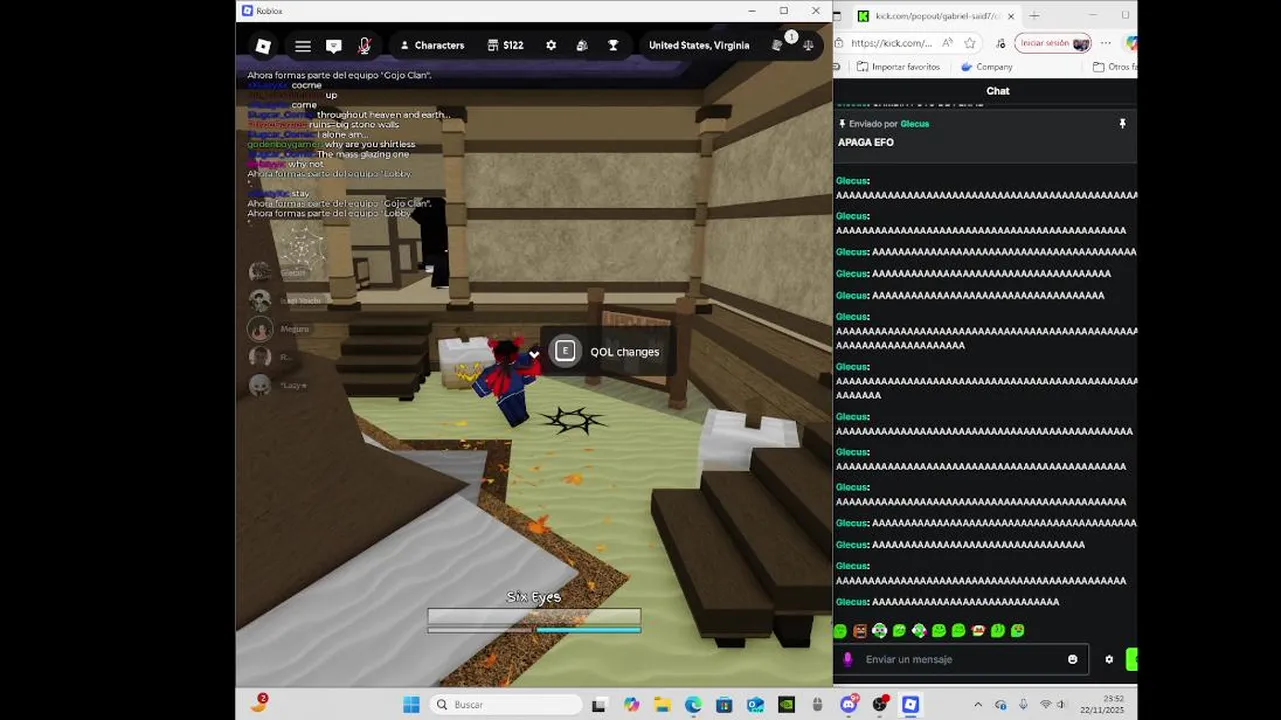Add page to favorites star icon
The width and height of the screenshot is (1281, 720).
tap(970, 44)
